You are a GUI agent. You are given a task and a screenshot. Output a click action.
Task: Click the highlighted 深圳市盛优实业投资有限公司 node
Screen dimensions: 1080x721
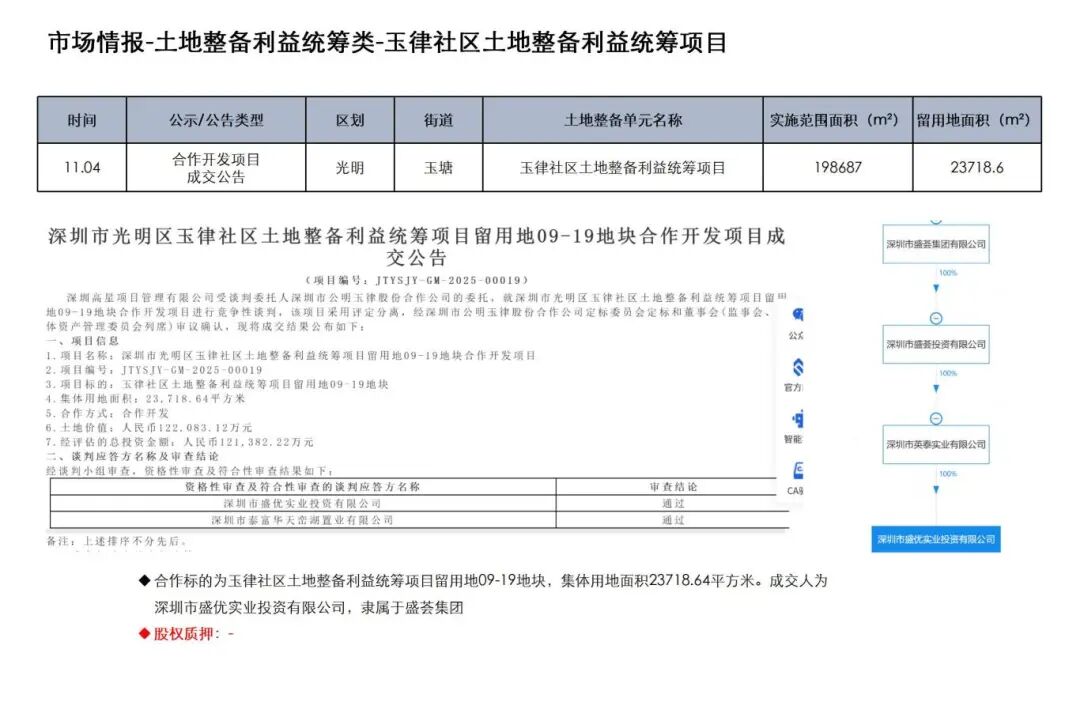click(x=935, y=539)
